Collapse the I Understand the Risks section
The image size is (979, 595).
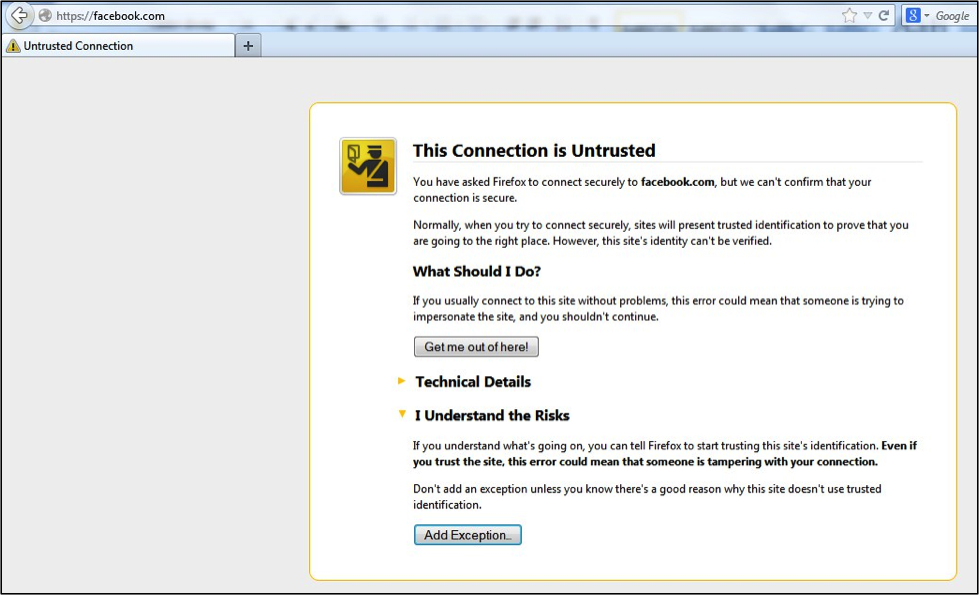pos(484,415)
